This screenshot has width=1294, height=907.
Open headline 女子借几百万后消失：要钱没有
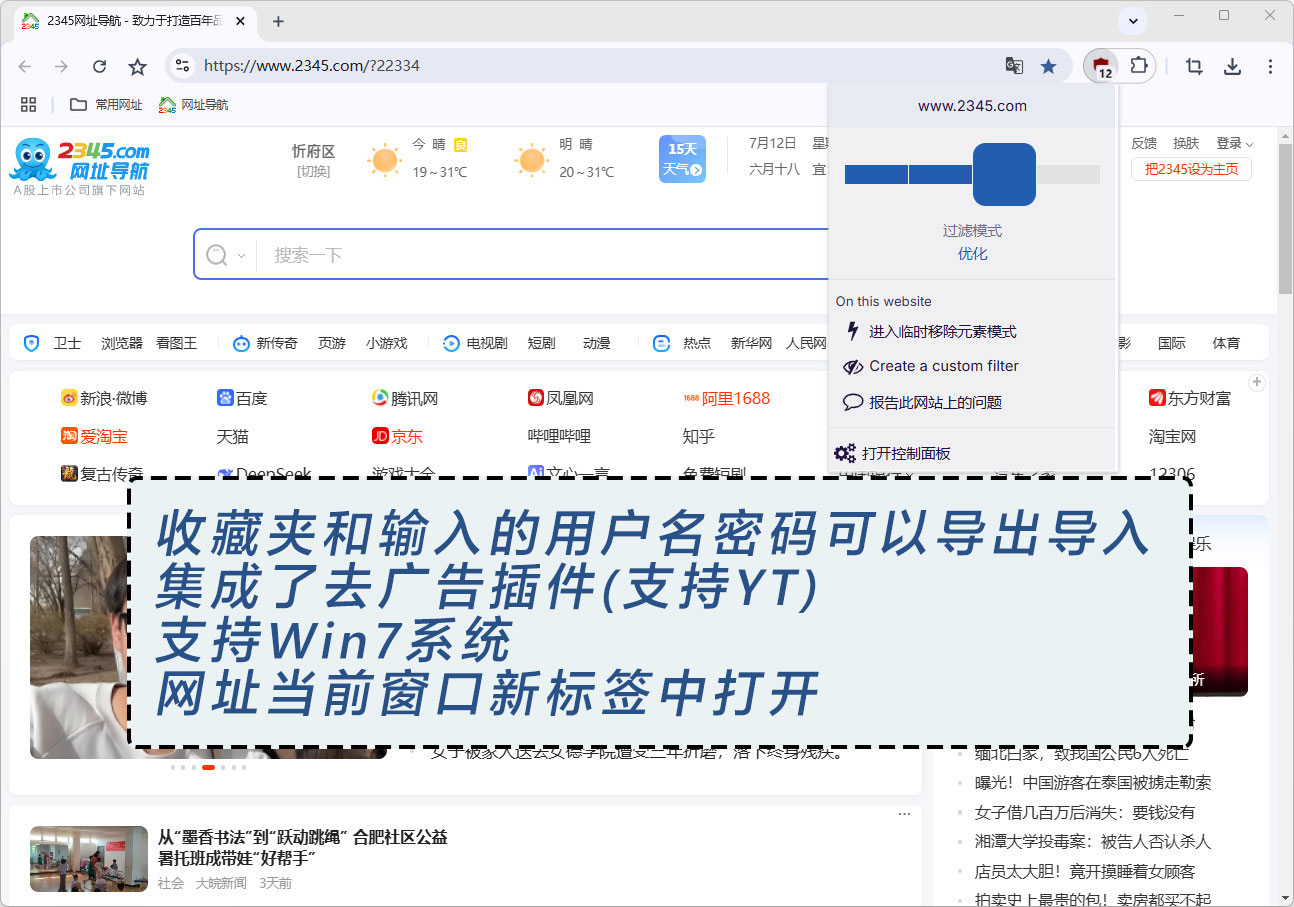pyautogui.click(x=1085, y=812)
